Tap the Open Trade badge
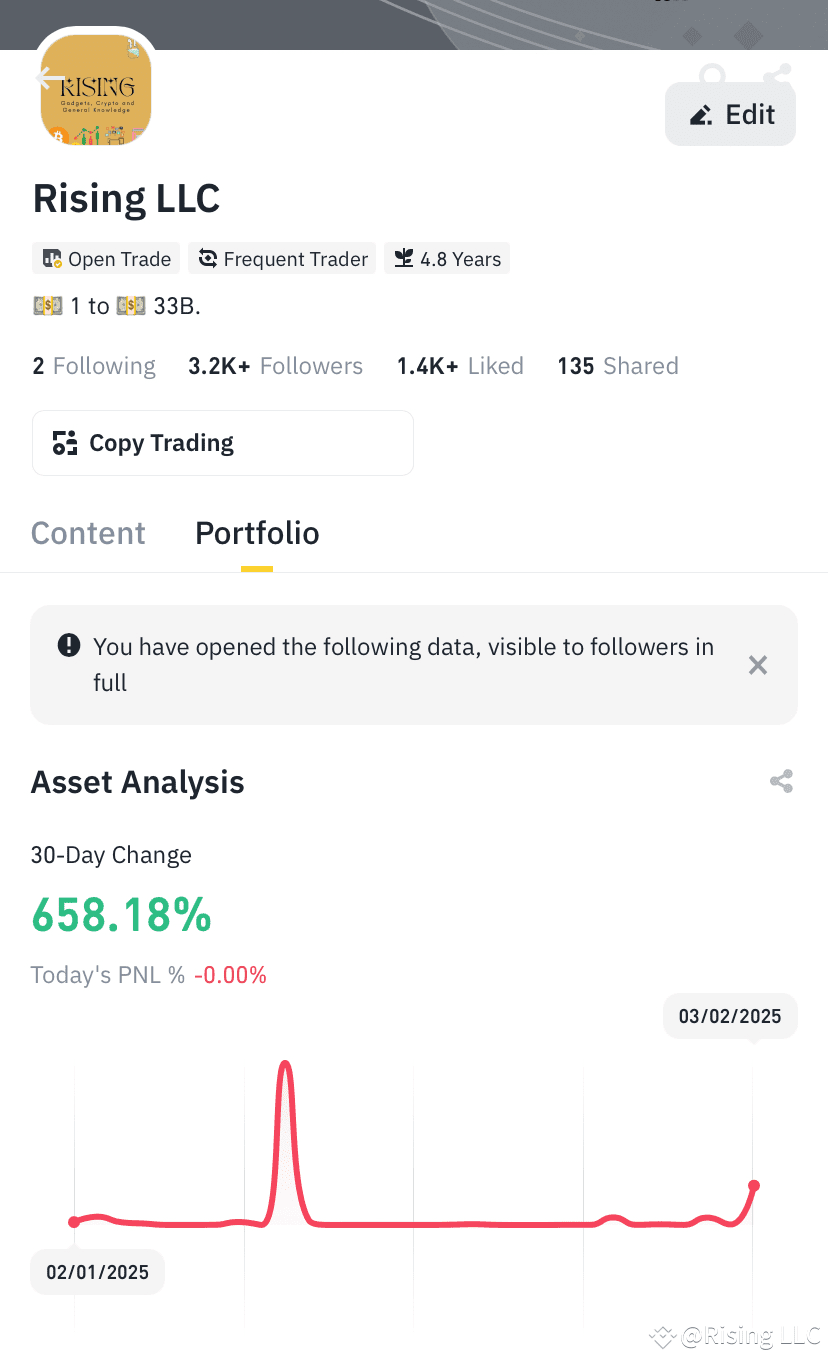 106,259
